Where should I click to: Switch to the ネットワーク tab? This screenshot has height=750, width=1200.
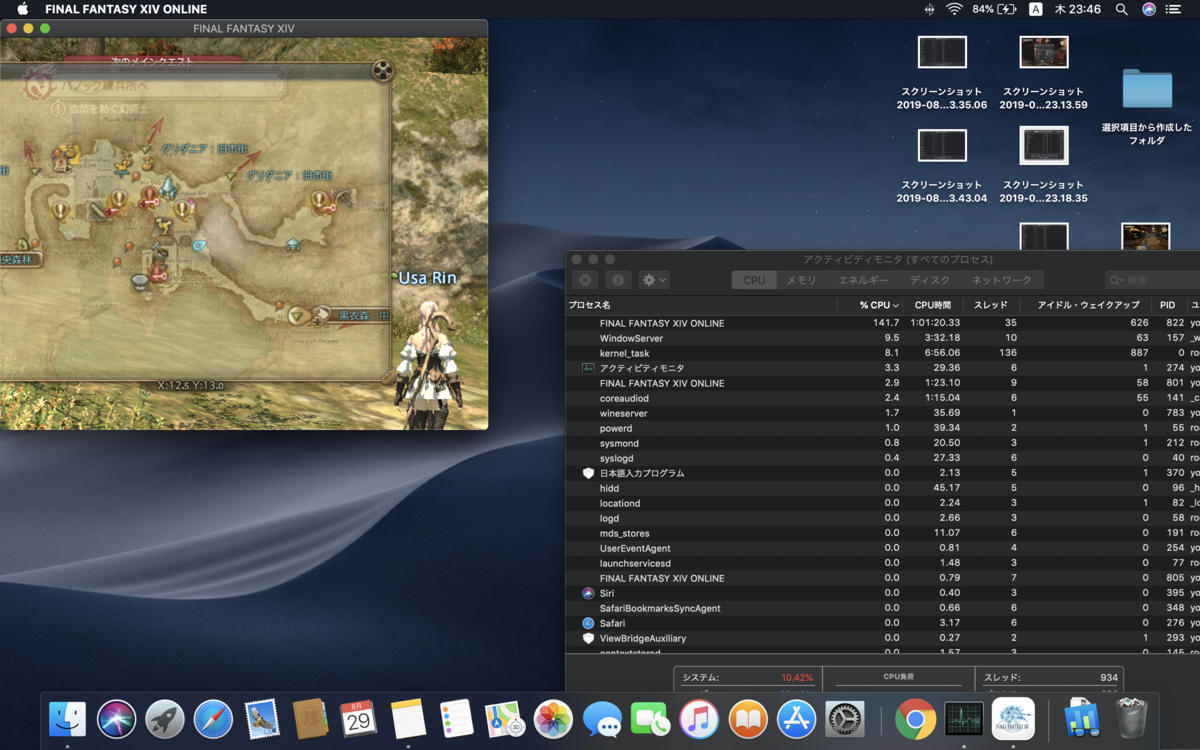1002,280
